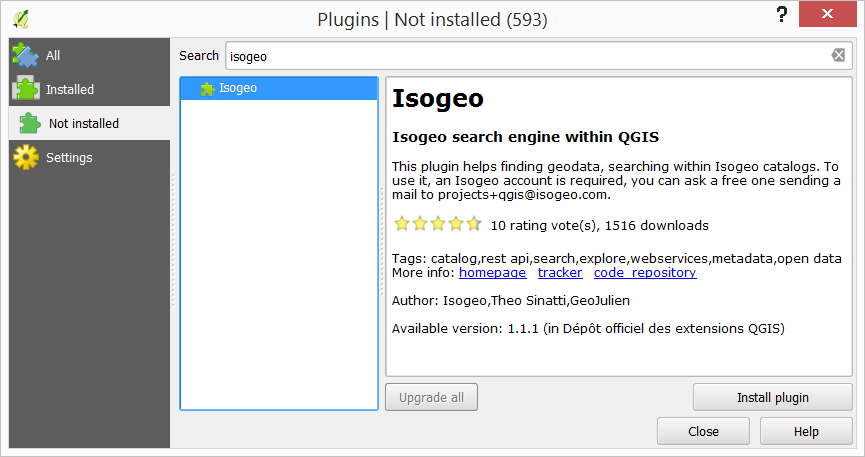Screen dimensions: 865x457
Task: Click the Upgrade all button
Action: (x=431, y=397)
